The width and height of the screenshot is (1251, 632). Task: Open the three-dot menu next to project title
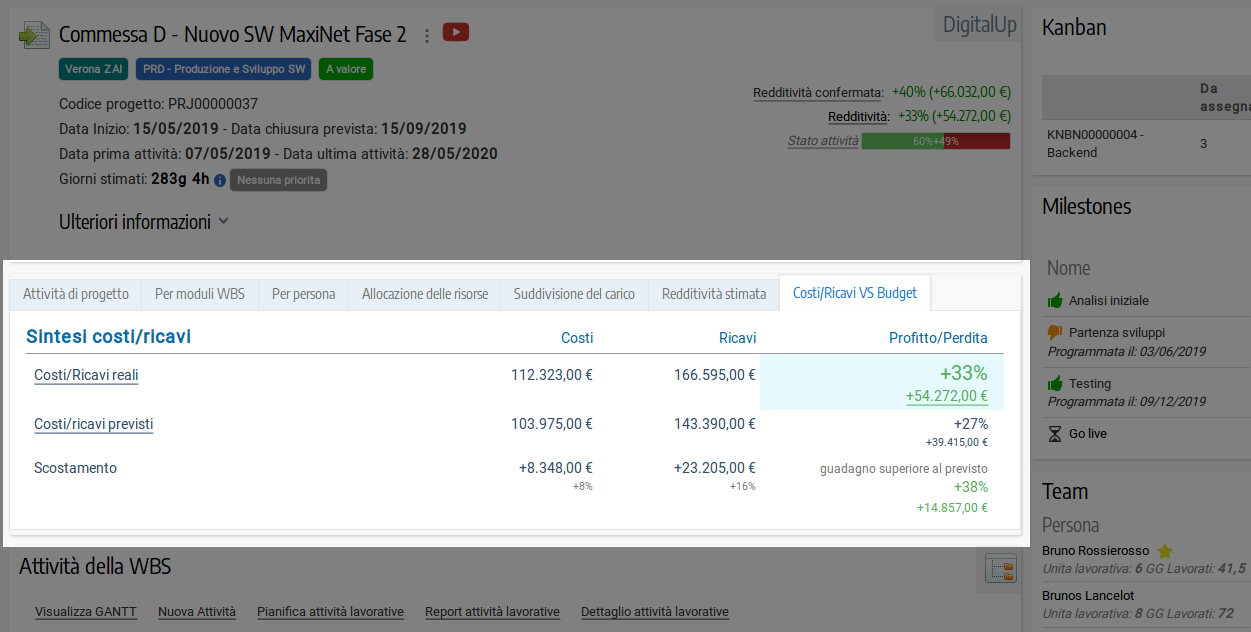click(427, 36)
